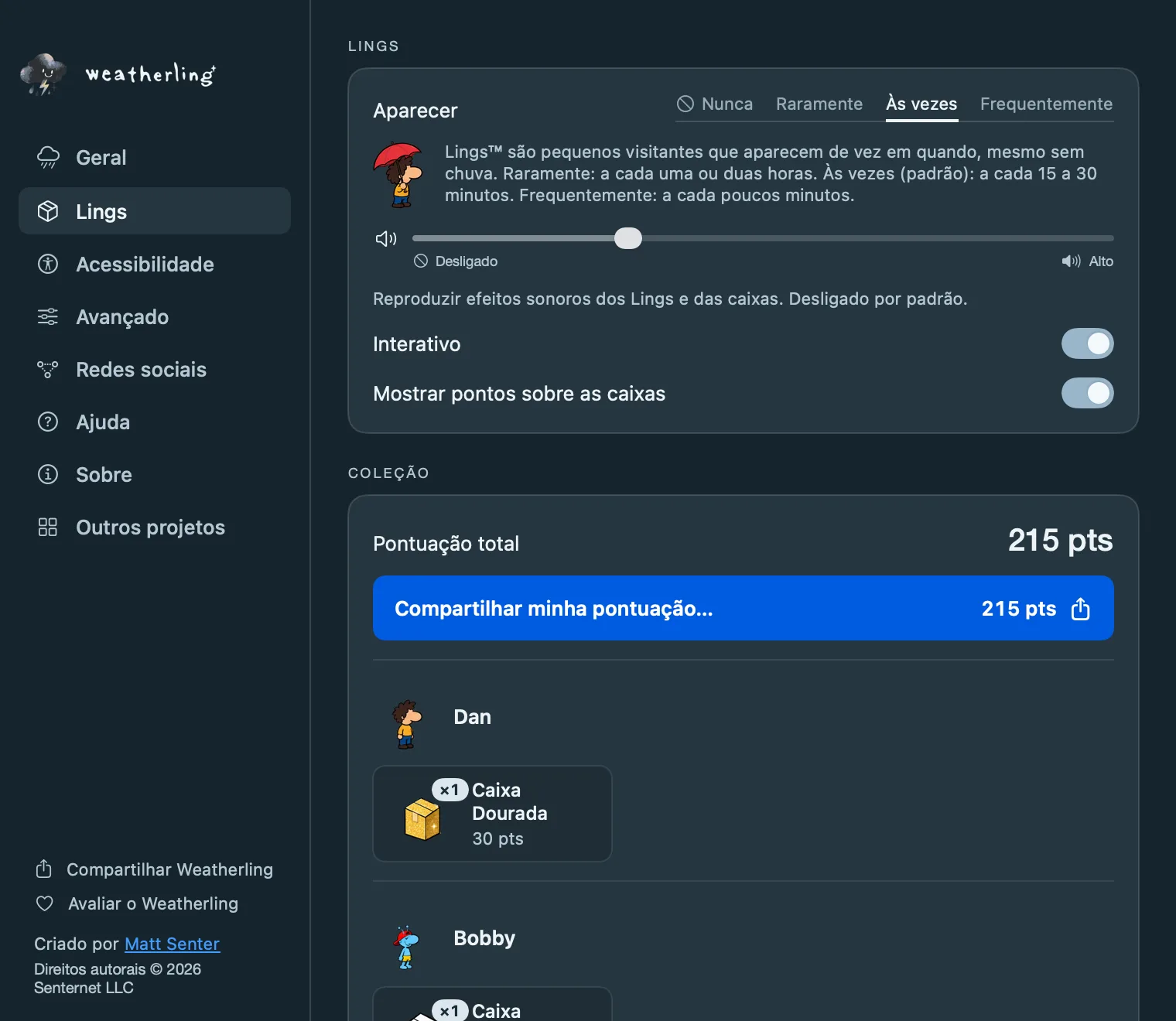Set Aparecer frequency to Raramente
The width and height of the screenshot is (1176, 1021).
pos(819,104)
